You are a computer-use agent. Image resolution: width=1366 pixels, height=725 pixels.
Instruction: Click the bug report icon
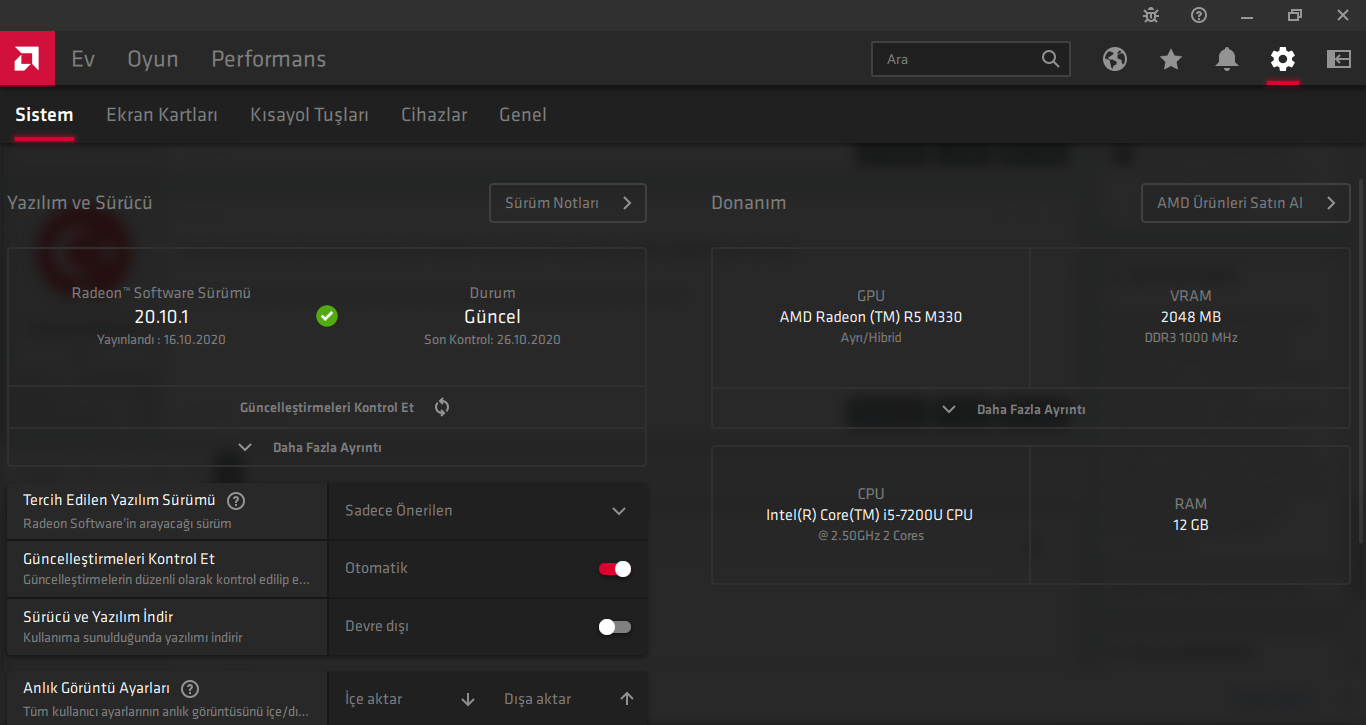pos(1151,15)
